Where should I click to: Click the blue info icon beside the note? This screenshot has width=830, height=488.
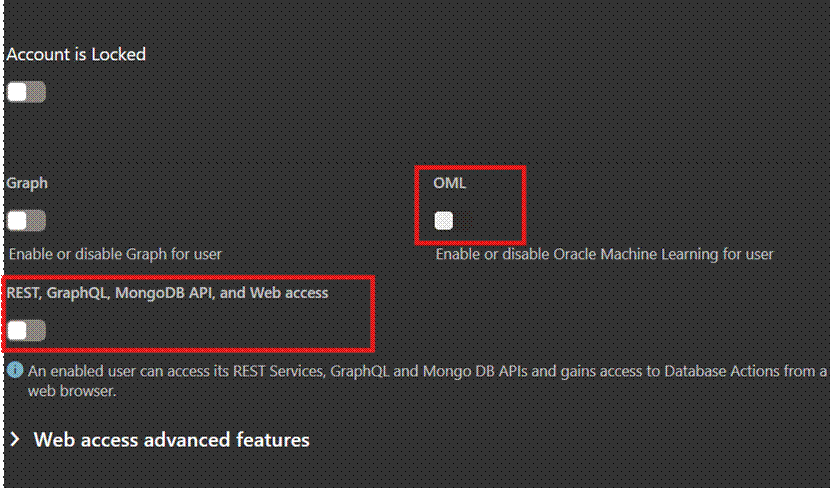15,371
